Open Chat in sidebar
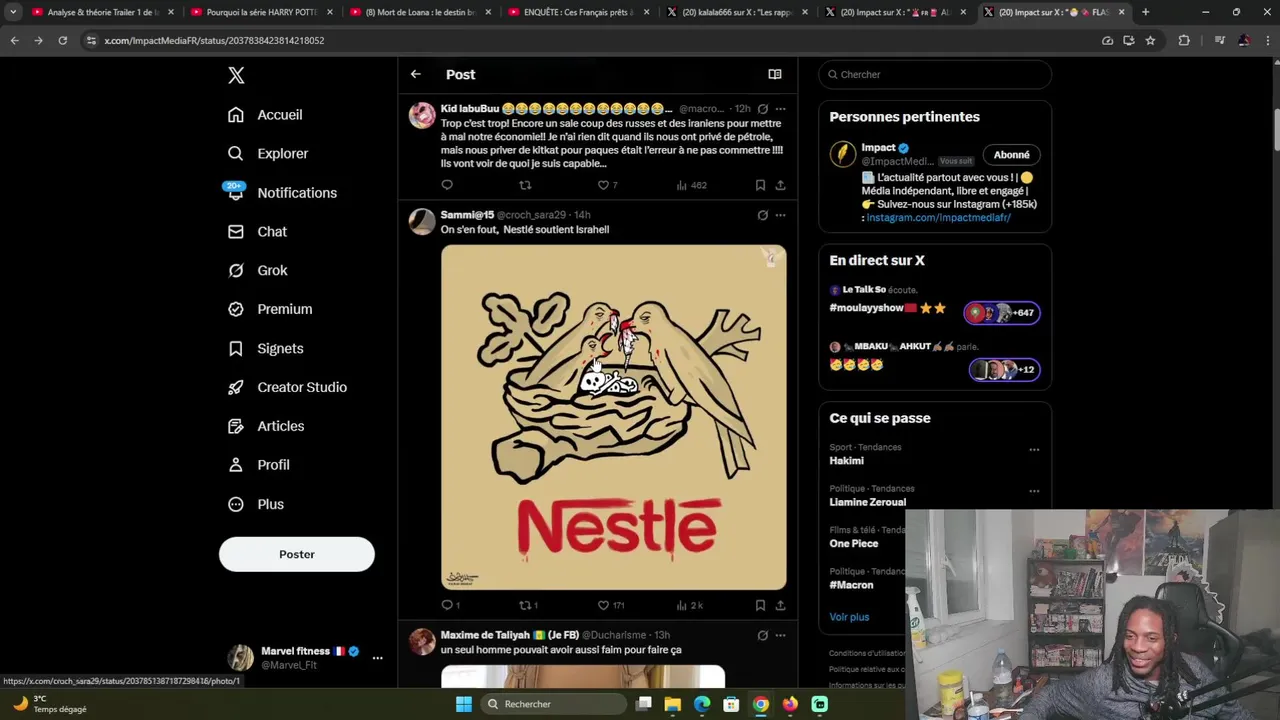 [257, 232]
